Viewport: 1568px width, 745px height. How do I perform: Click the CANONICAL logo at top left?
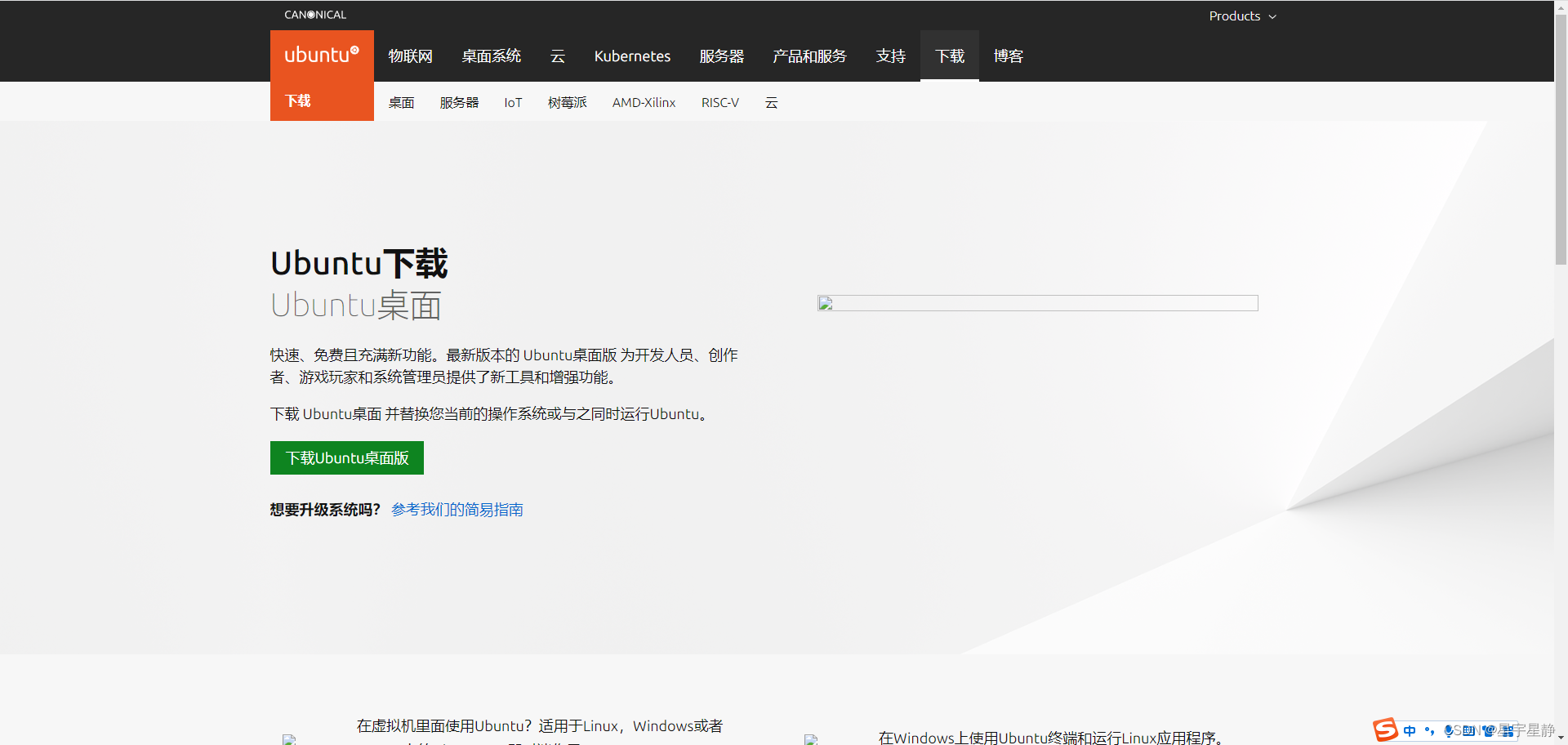pyautogui.click(x=314, y=14)
